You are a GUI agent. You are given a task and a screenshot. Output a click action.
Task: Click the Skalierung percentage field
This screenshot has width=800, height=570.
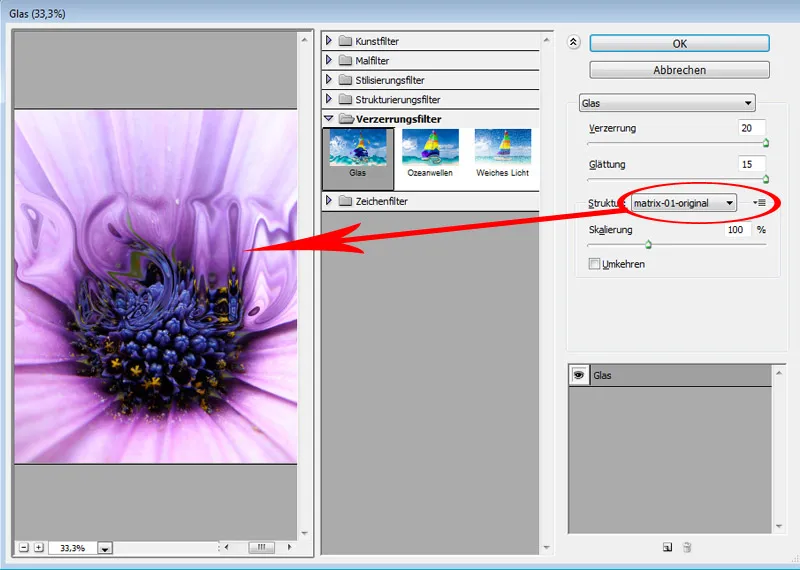click(737, 230)
